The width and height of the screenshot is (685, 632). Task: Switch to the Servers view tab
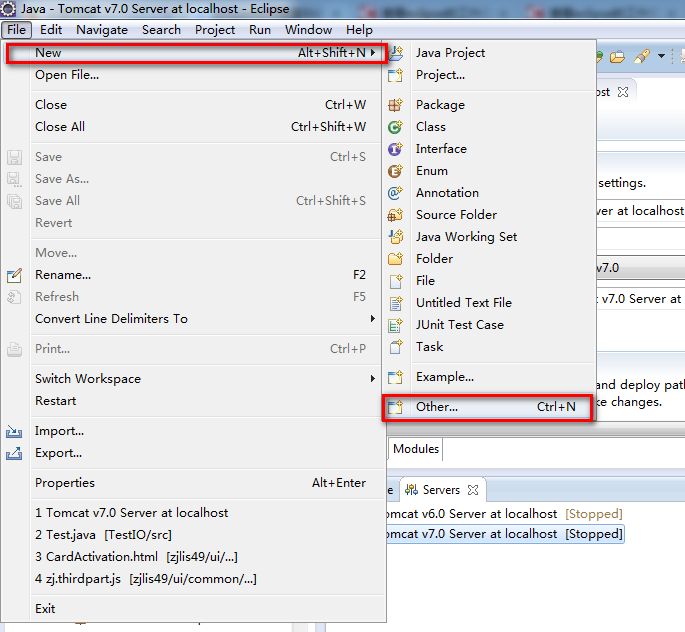point(441,490)
